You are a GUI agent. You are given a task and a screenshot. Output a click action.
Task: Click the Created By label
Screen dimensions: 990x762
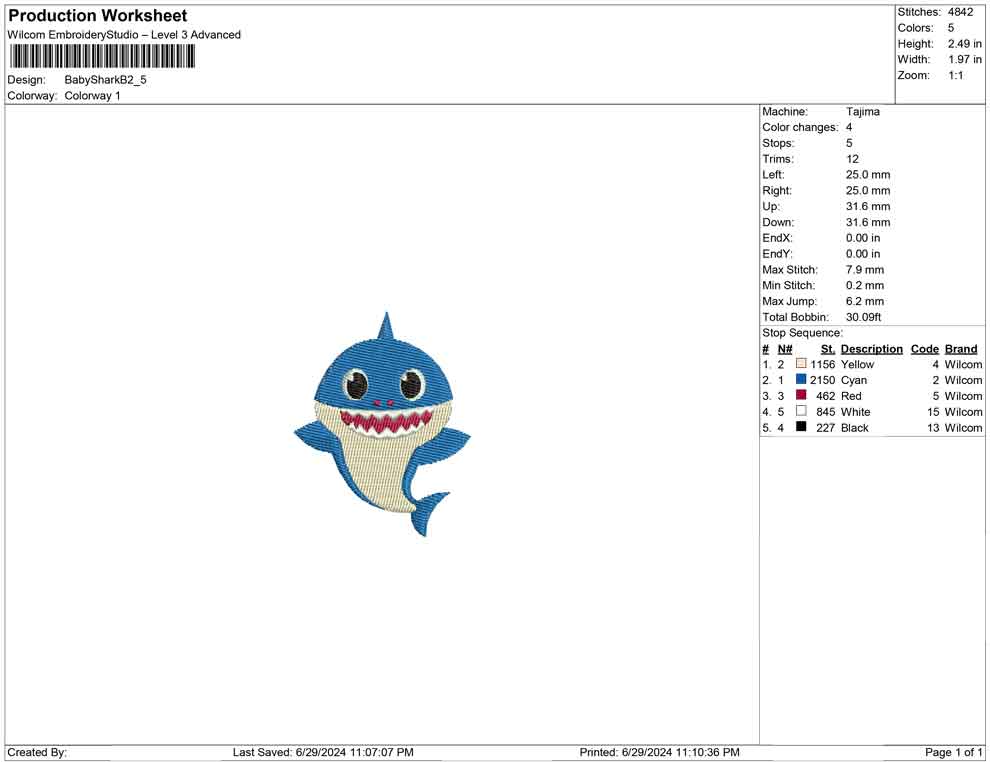pyautogui.click(x=37, y=752)
